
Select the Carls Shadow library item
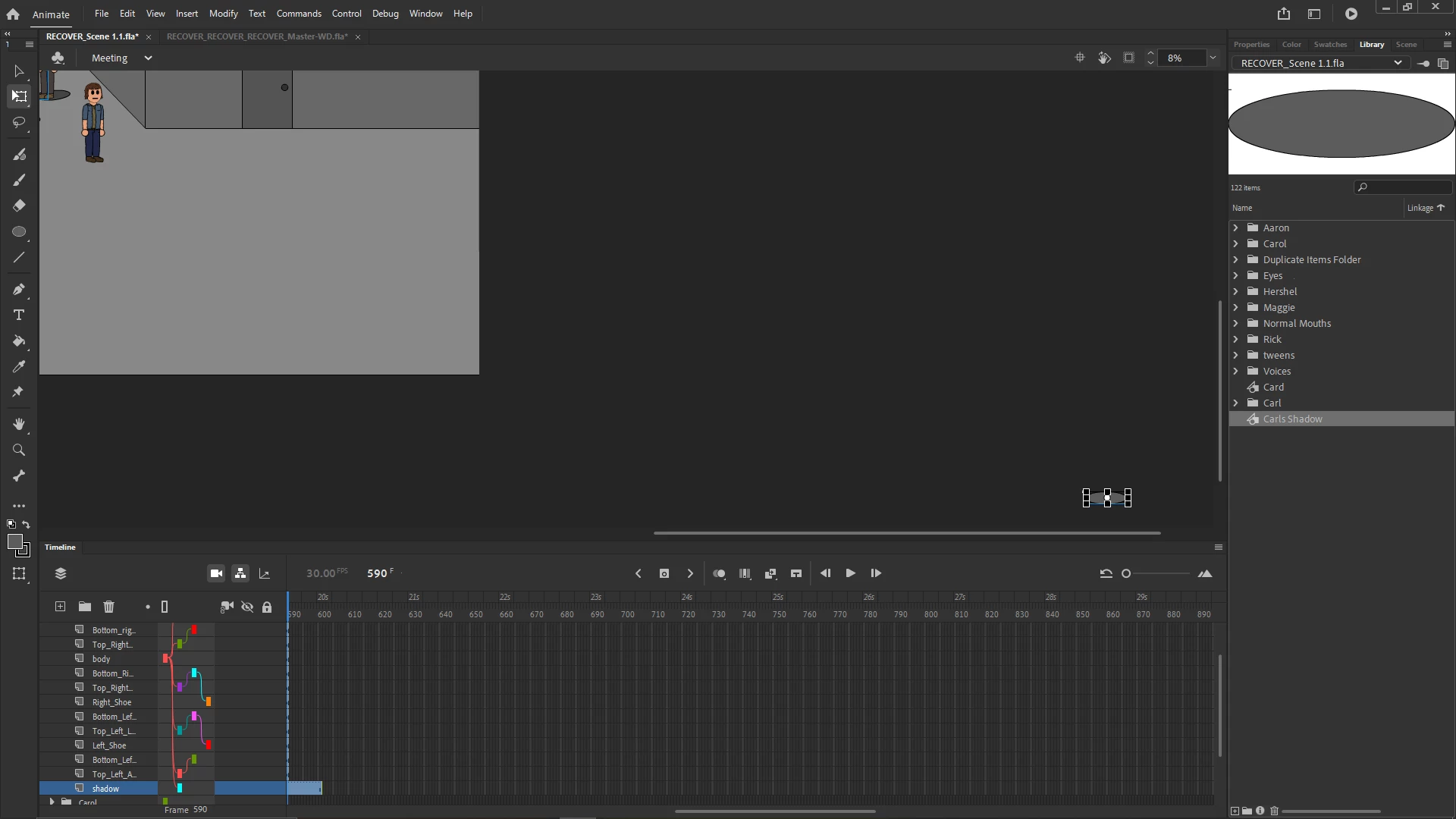[x=1292, y=419]
